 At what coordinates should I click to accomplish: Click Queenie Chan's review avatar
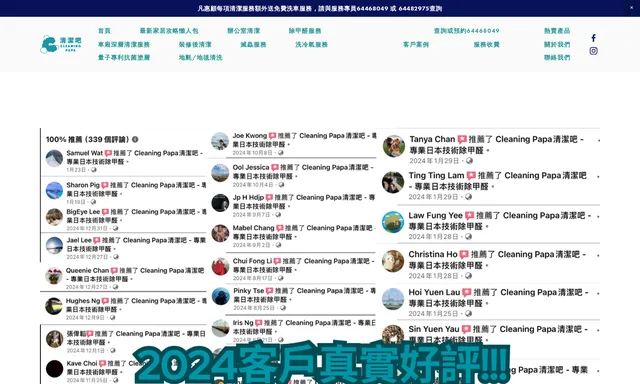tap(53, 276)
